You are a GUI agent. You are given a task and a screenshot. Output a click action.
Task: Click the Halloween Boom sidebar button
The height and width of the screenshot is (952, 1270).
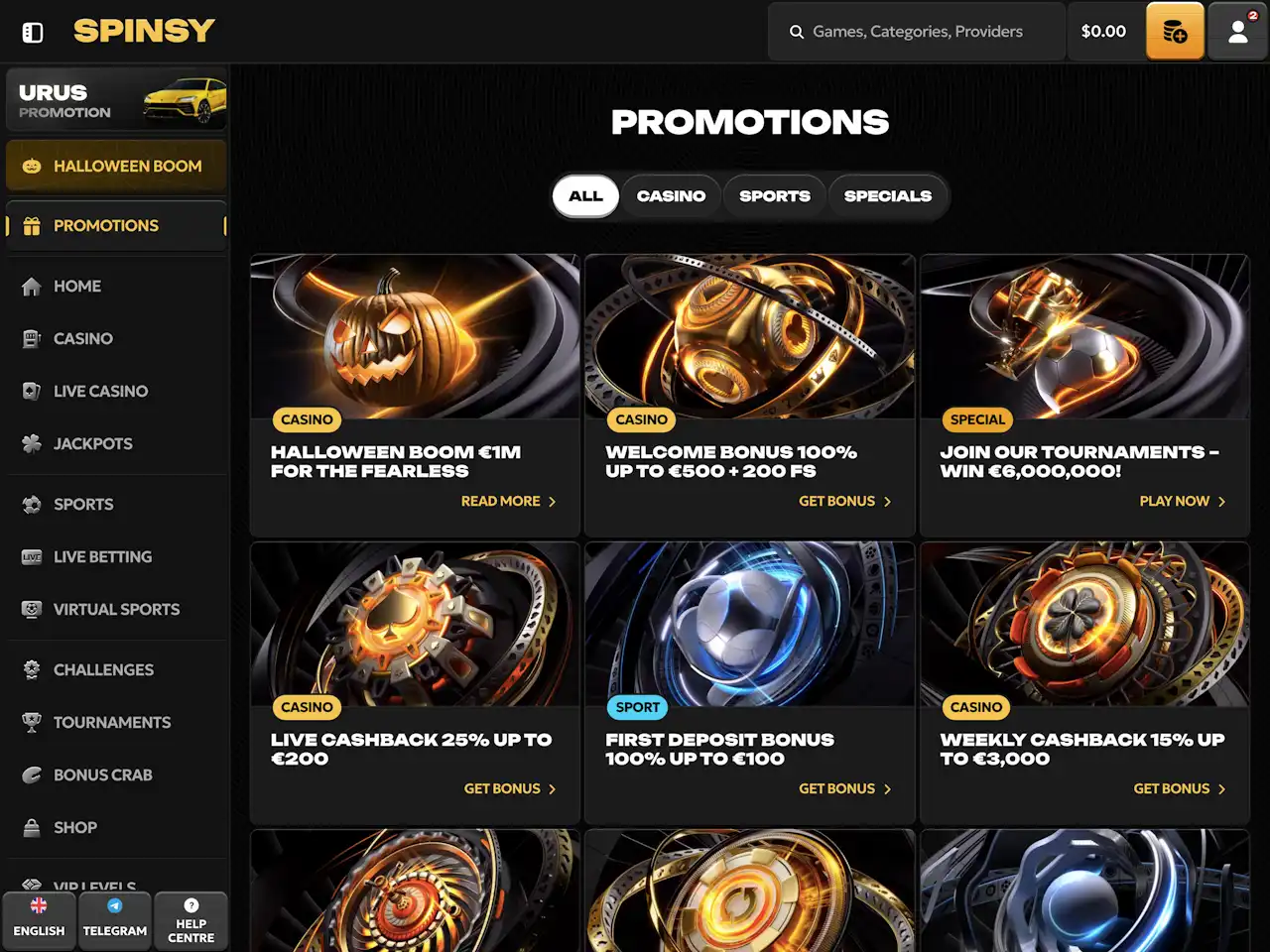[117, 166]
